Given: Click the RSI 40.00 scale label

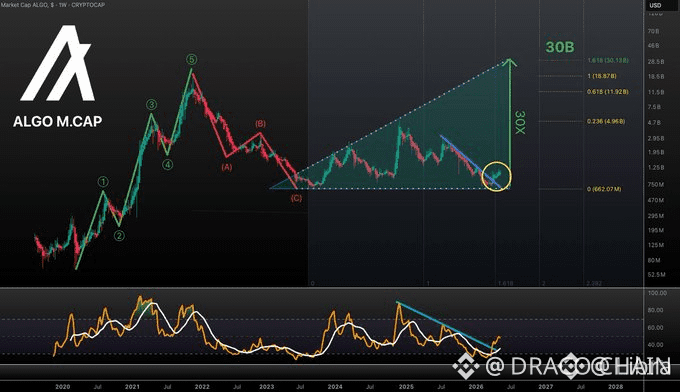Looking at the screenshot, I should pos(656,345).
